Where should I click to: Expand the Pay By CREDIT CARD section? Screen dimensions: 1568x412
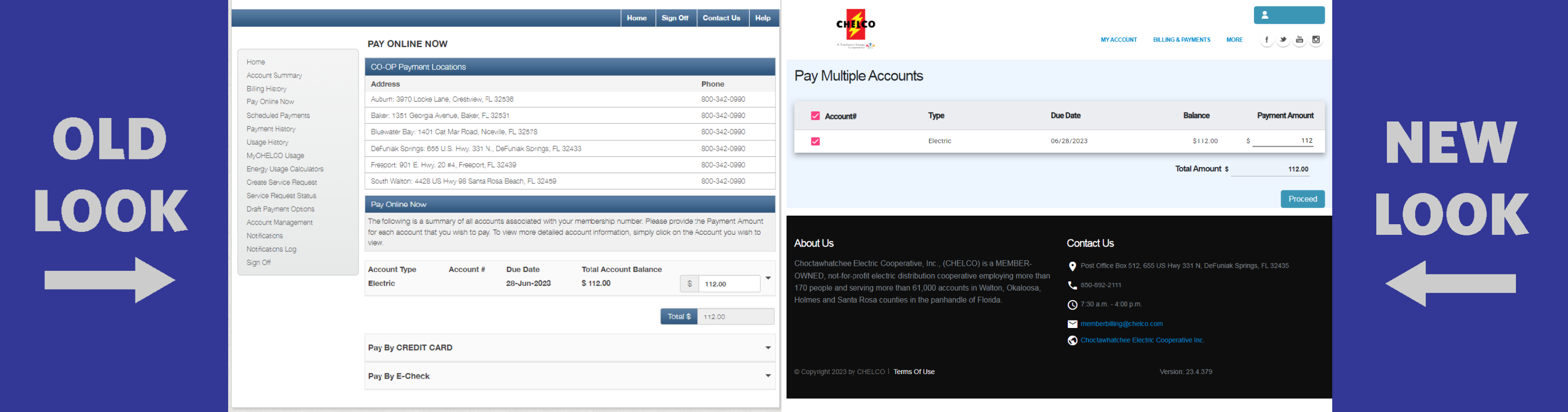(x=570, y=347)
